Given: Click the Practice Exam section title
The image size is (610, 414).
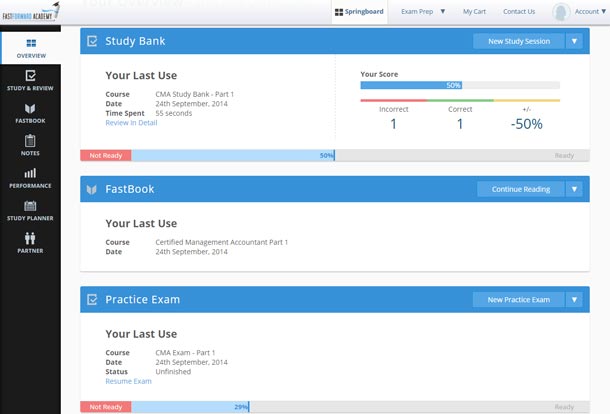Looking at the screenshot, I should click(142, 299).
